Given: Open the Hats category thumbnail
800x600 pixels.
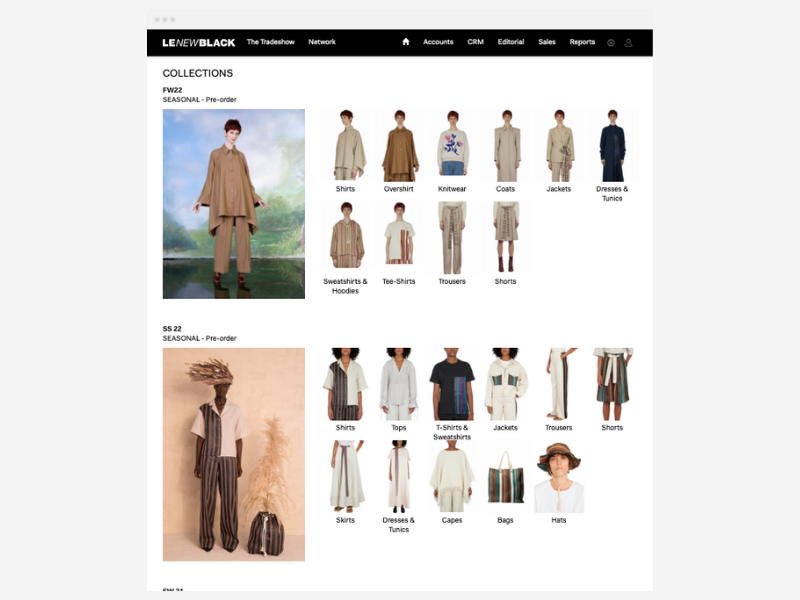Looking at the screenshot, I should click(559, 477).
